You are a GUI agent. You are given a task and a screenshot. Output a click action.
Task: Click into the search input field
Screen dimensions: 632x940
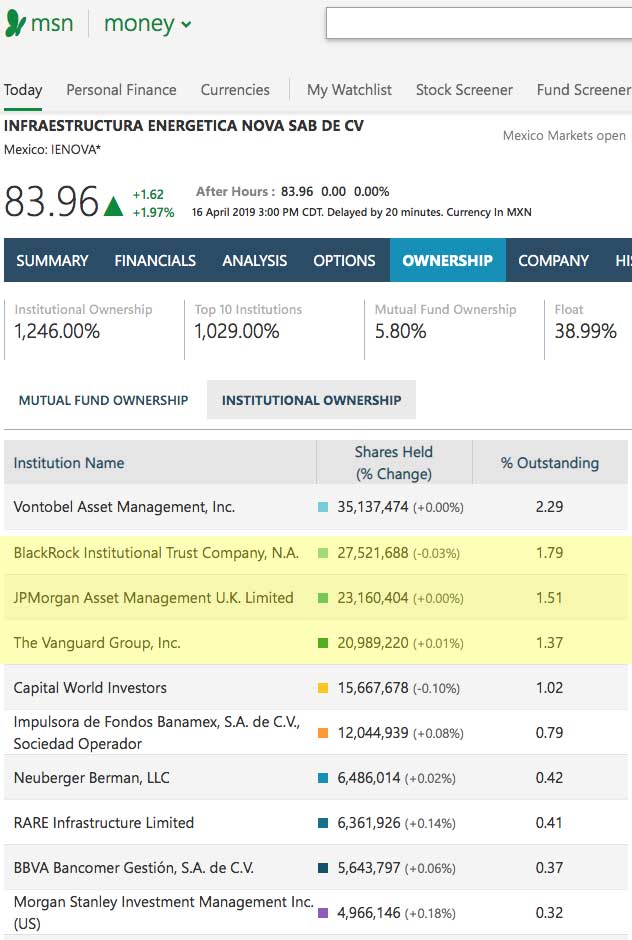point(478,23)
